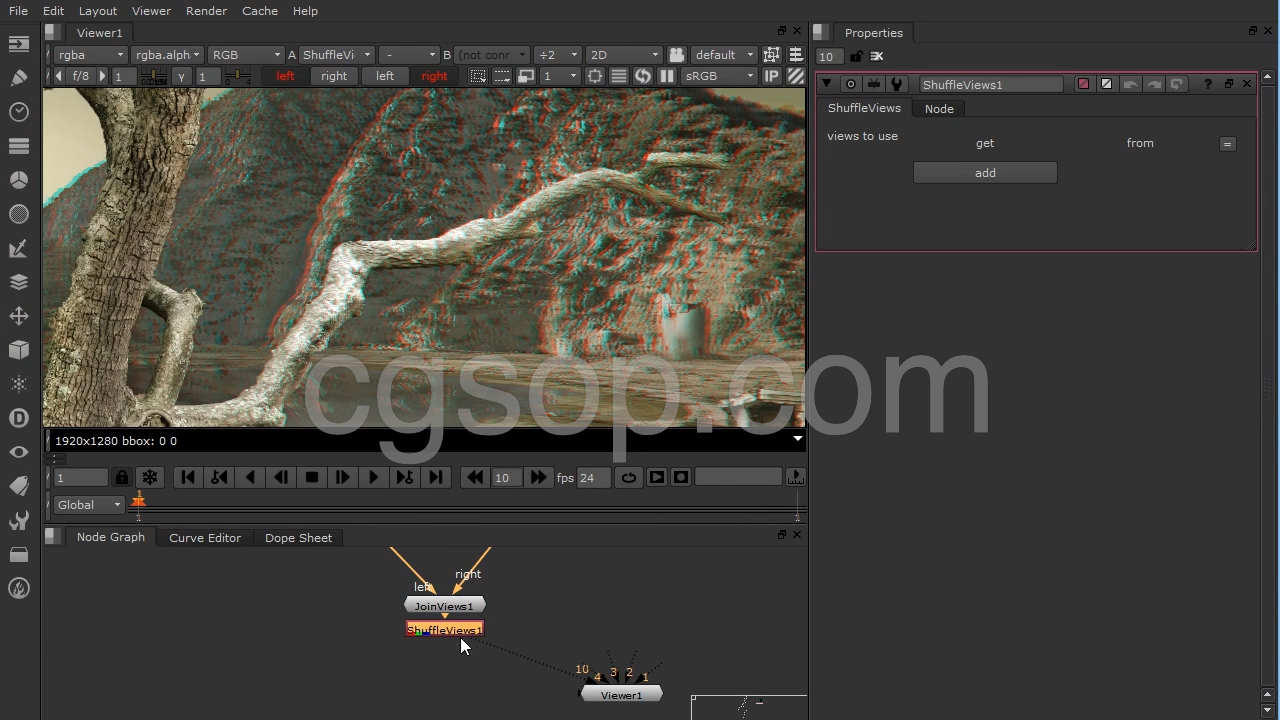Open the Cache menu

260,11
